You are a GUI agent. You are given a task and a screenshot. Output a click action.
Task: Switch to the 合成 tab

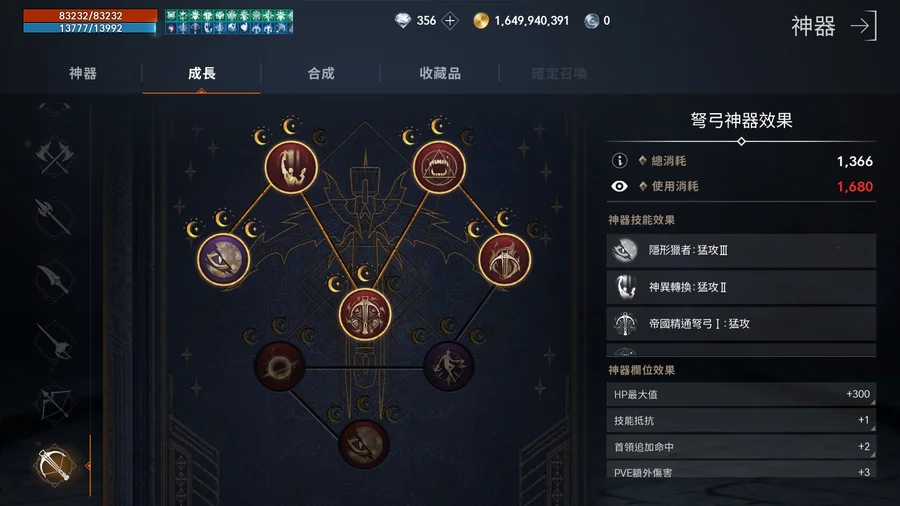pyautogui.click(x=321, y=73)
